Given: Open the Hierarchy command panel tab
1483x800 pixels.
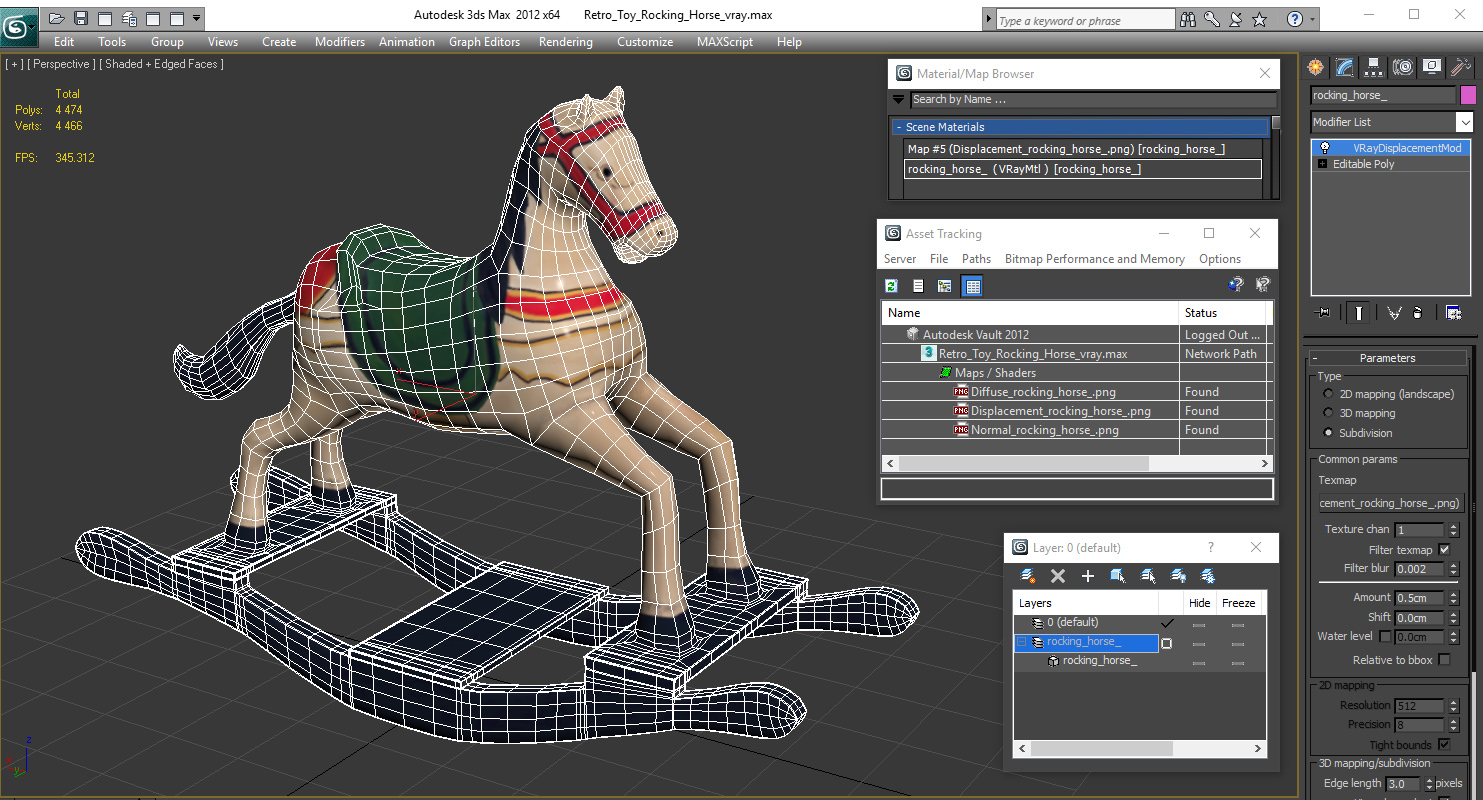Looking at the screenshot, I should click(x=1374, y=67).
